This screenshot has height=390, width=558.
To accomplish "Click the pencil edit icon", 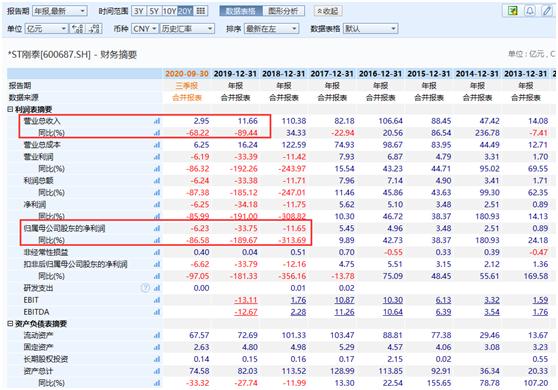I will [546, 11].
